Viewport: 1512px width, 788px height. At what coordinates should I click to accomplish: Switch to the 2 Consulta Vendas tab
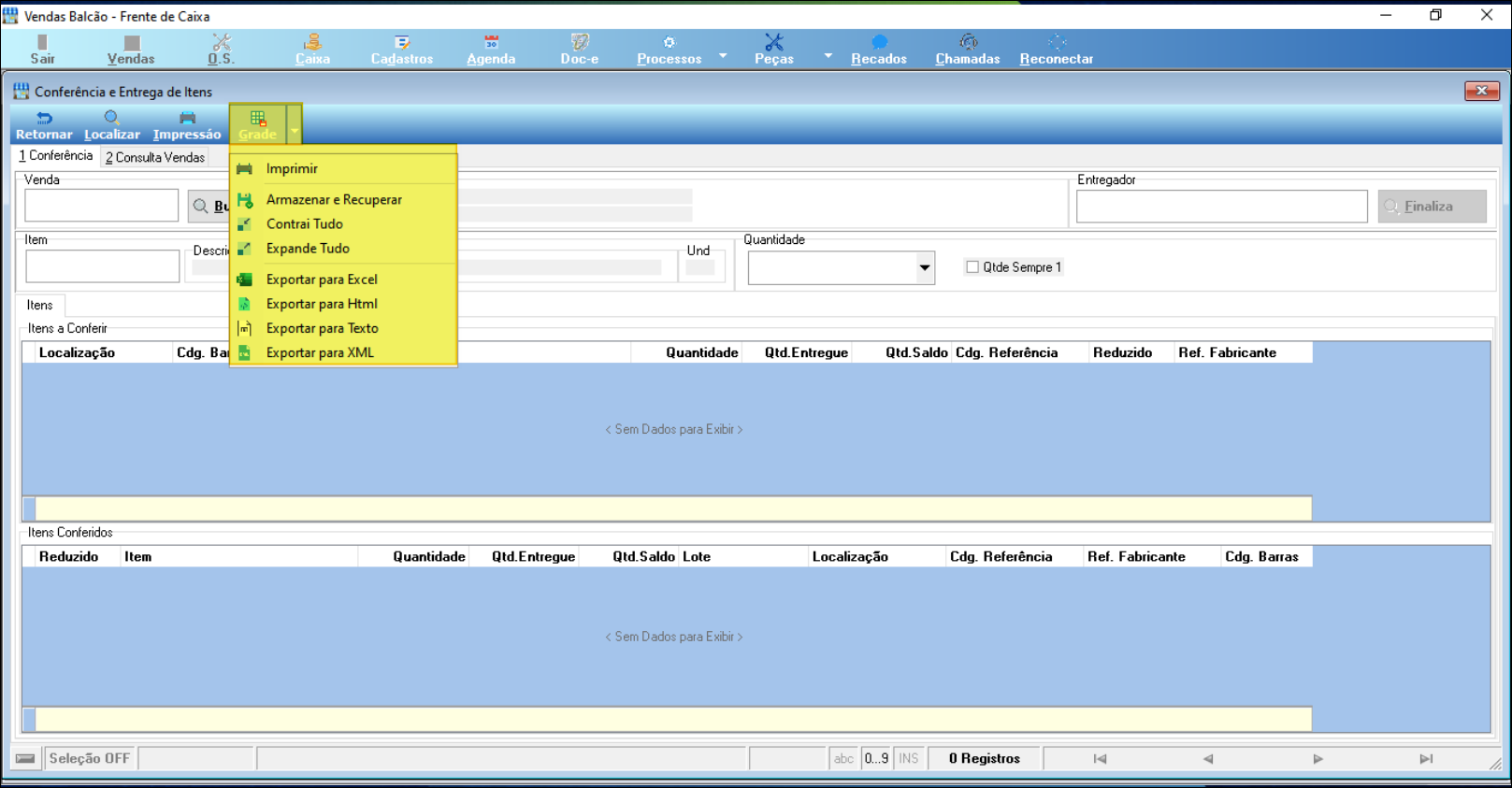click(155, 157)
